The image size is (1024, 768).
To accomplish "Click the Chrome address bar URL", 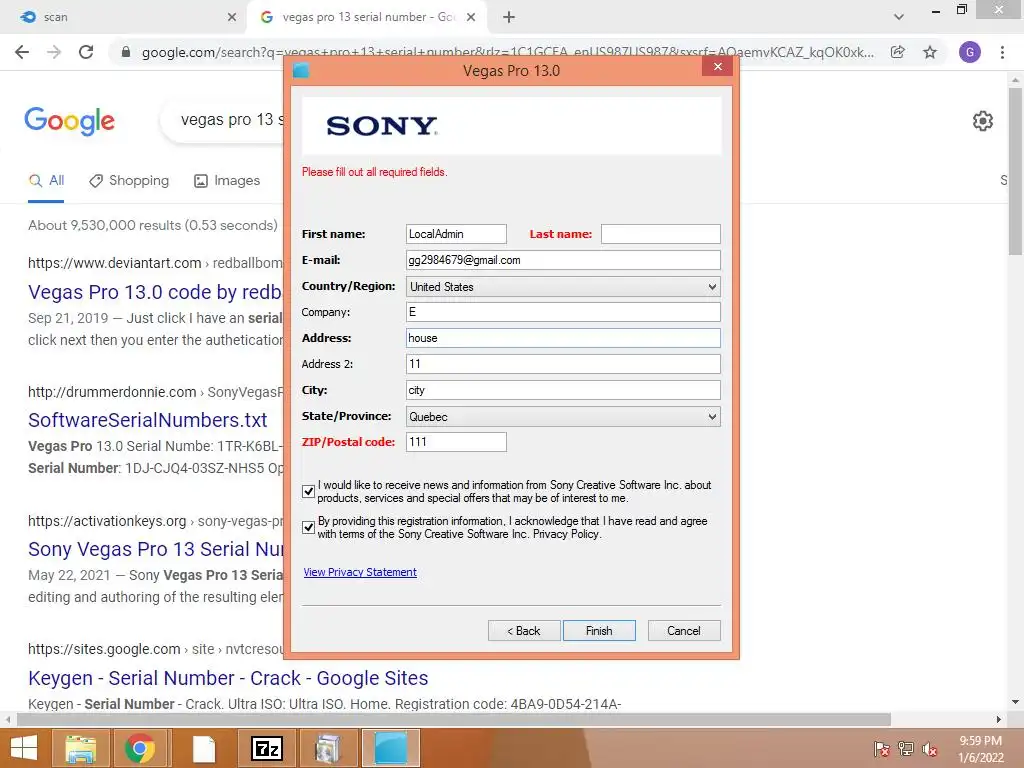I will pyautogui.click(x=507, y=52).
